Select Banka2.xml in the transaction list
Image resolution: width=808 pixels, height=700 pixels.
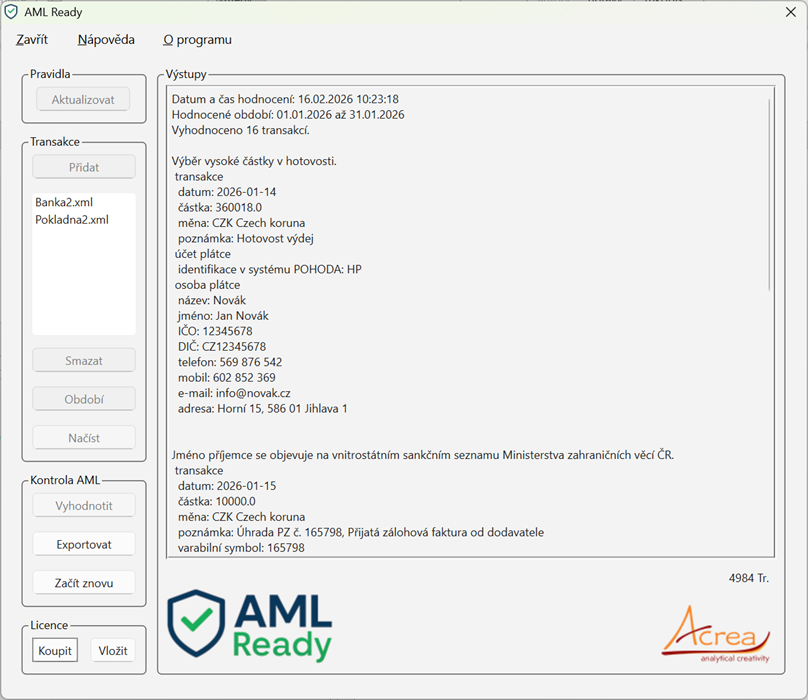pyautogui.click(x=64, y=202)
